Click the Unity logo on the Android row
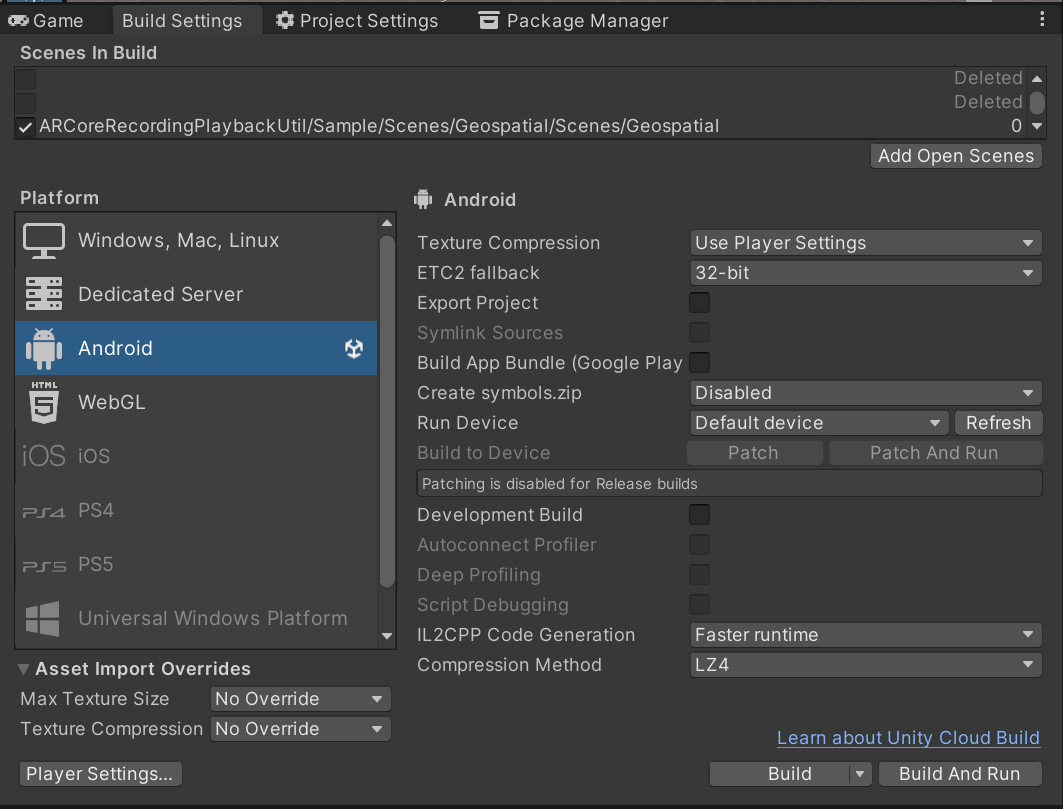The height and width of the screenshot is (809, 1063). (x=354, y=349)
